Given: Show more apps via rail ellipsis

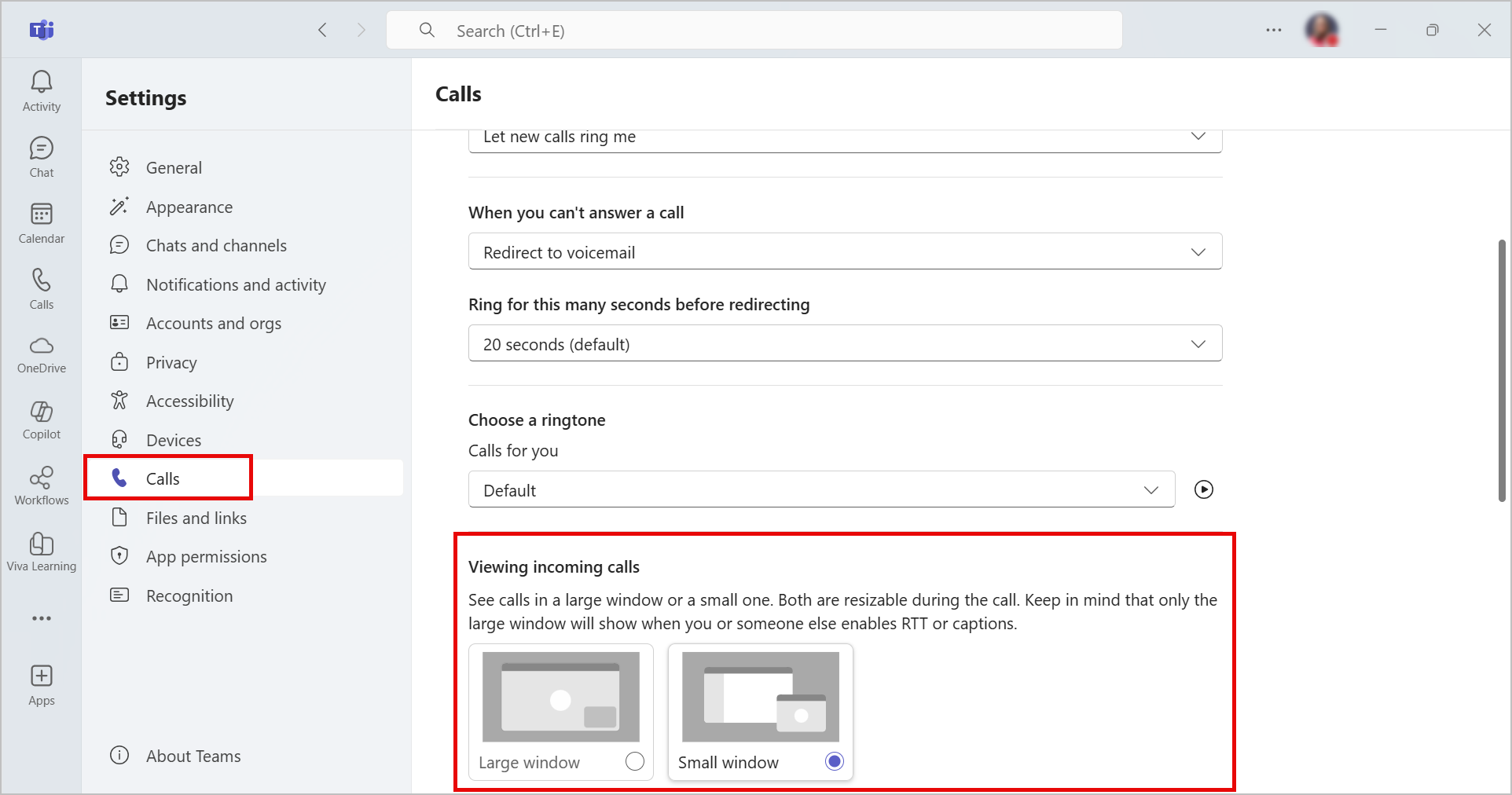Looking at the screenshot, I should pos(42,619).
